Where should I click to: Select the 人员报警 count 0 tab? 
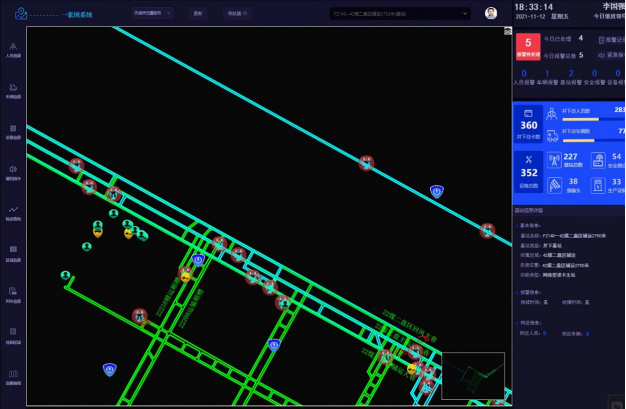[524, 77]
